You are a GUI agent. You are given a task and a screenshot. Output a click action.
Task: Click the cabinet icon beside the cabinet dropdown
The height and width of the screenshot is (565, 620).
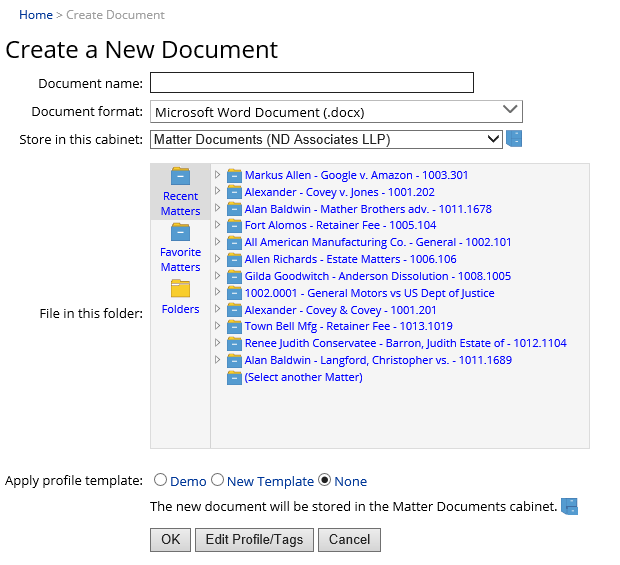pos(514,139)
